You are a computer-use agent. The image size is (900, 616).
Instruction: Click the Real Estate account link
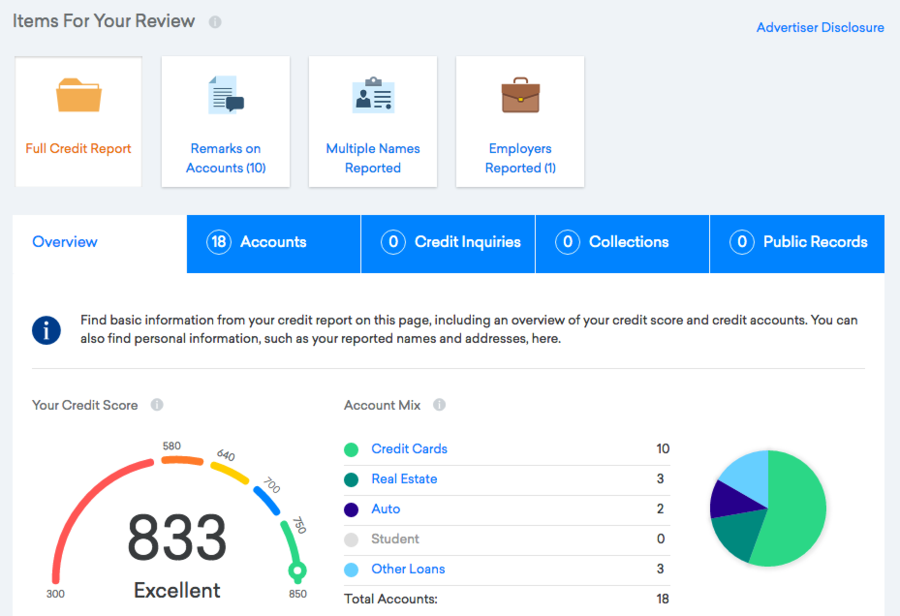tap(404, 479)
